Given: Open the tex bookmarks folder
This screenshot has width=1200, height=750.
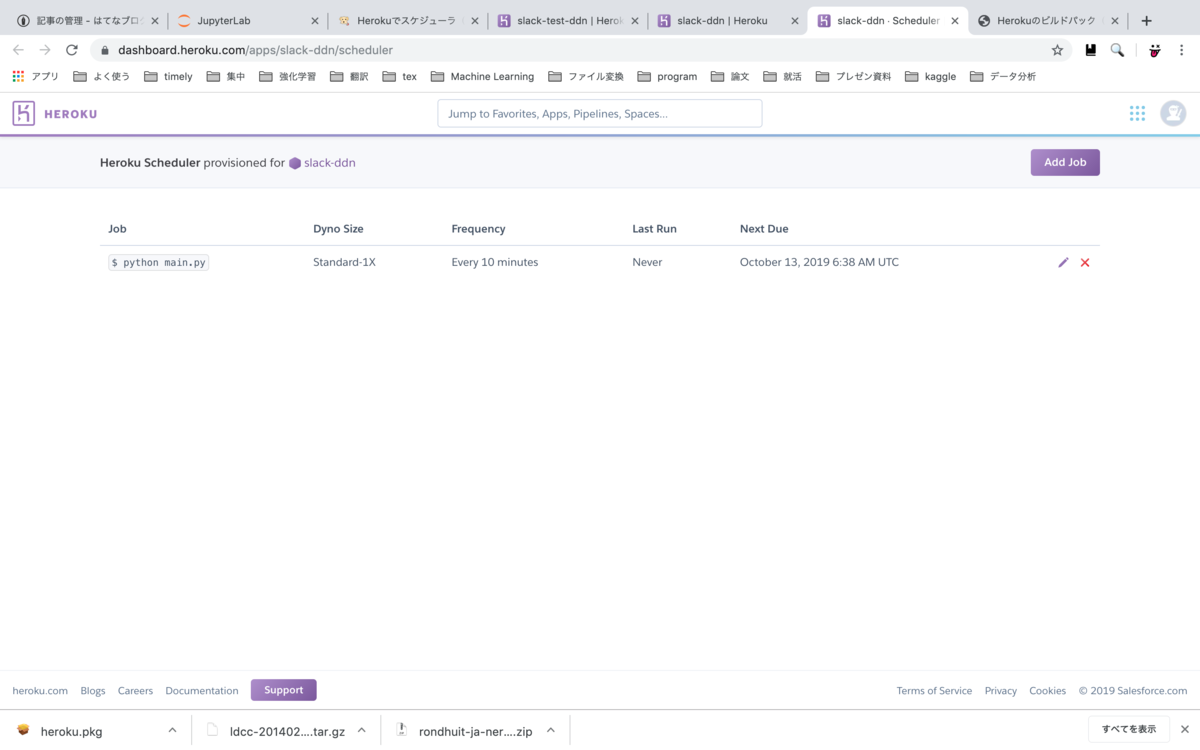Looking at the screenshot, I should click(x=400, y=76).
